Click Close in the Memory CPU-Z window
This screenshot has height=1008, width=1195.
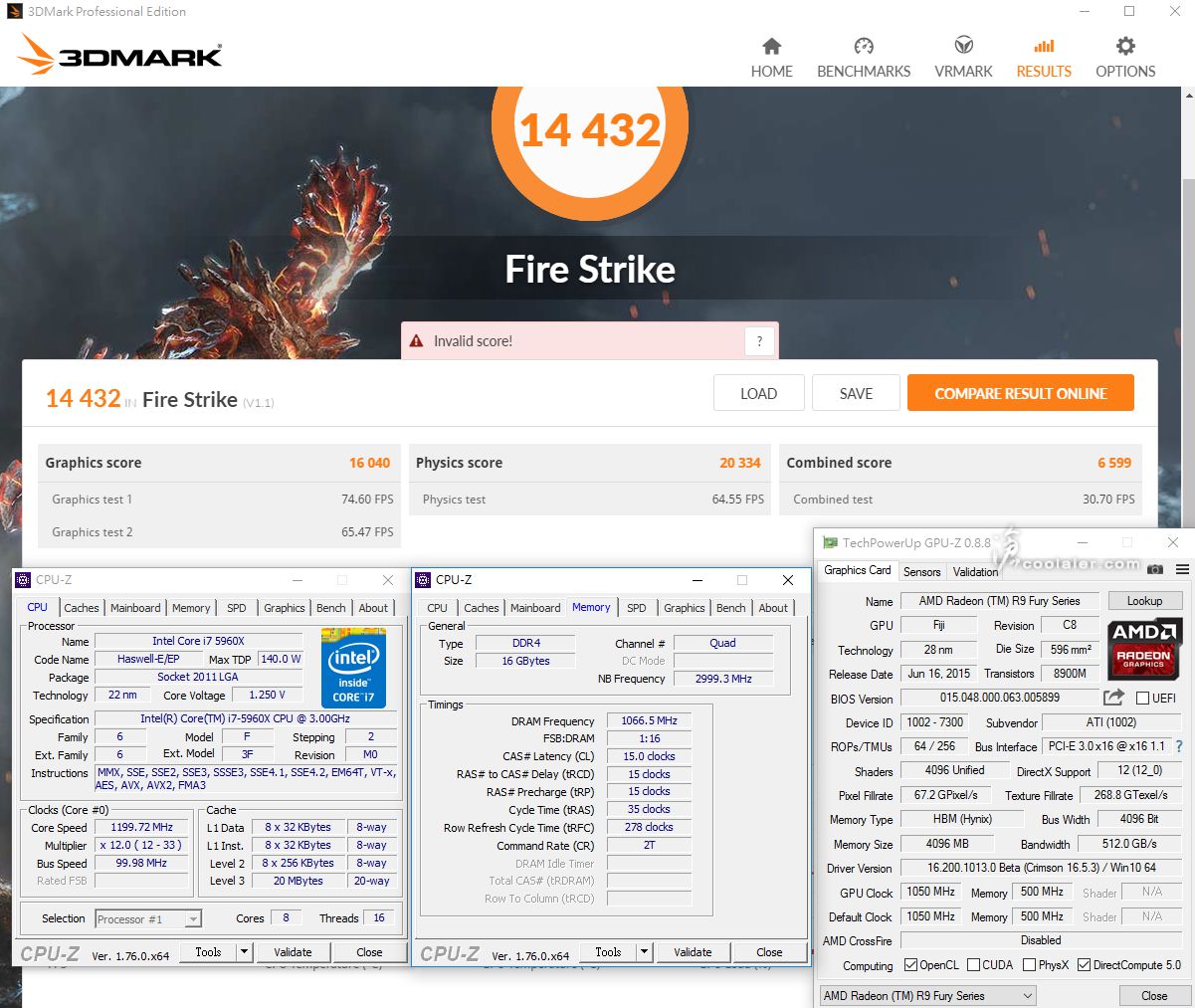769,952
